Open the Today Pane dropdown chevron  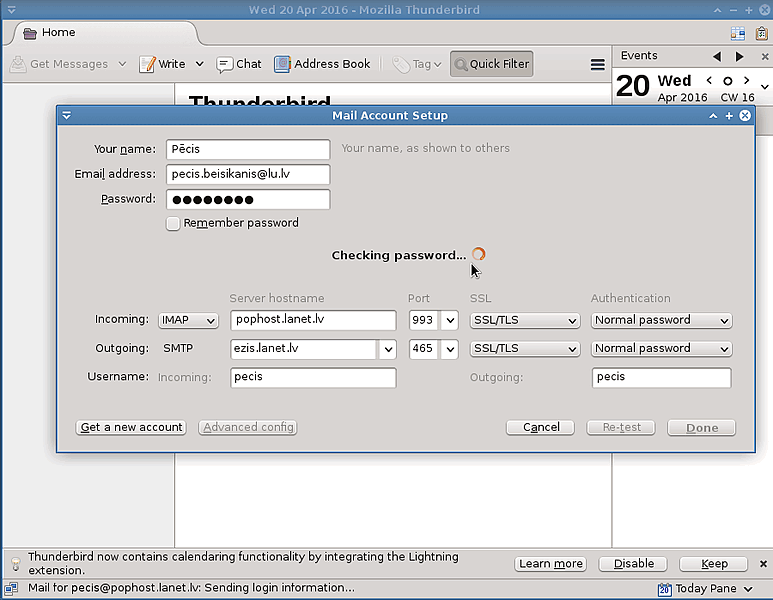tap(748, 589)
